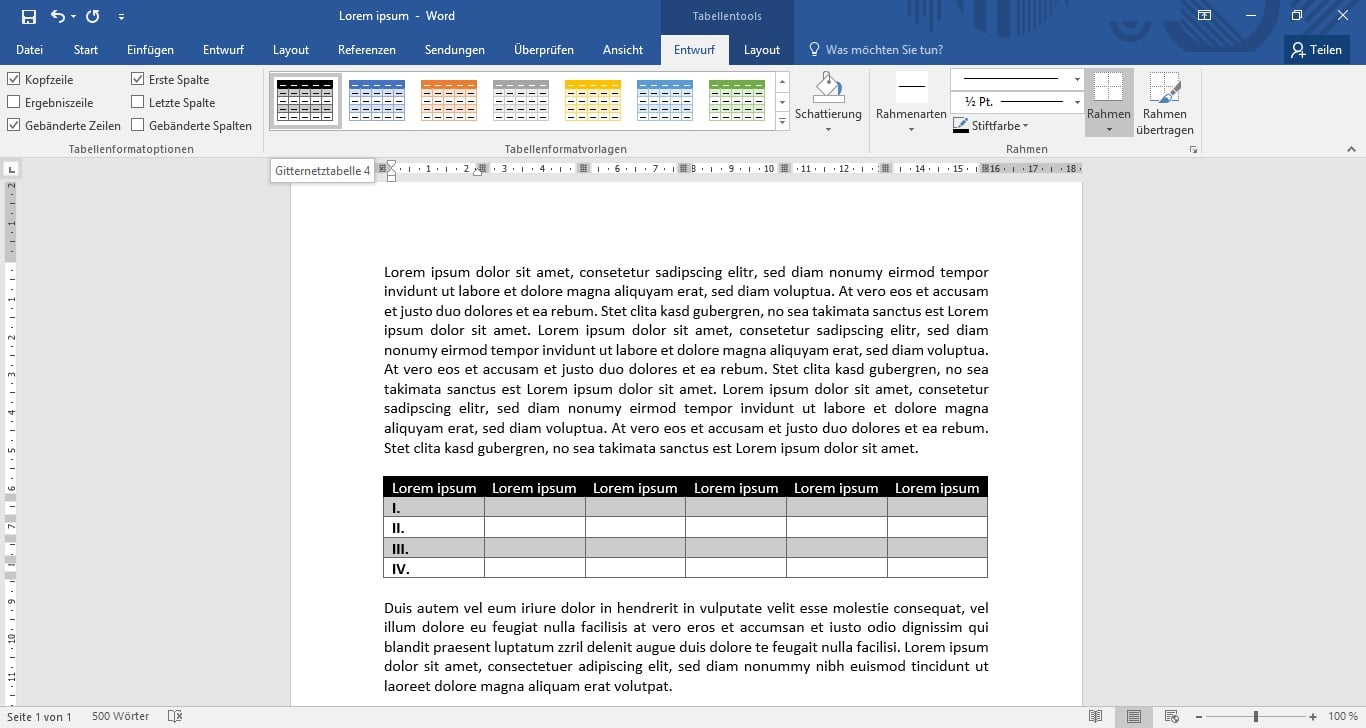The width and height of the screenshot is (1366, 728).
Task: Open the Sendungen tab
Action: [455, 50]
